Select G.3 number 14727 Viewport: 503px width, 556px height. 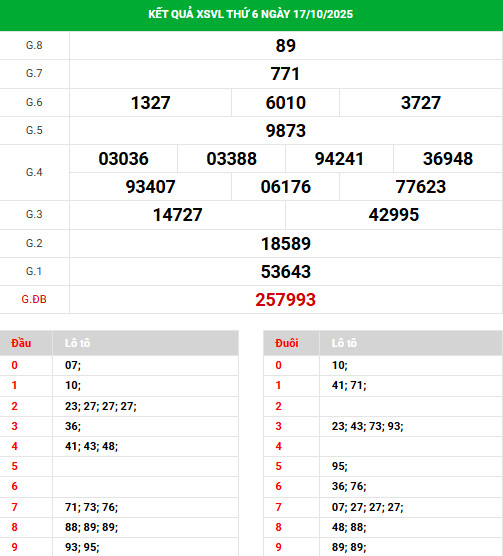pos(178,215)
